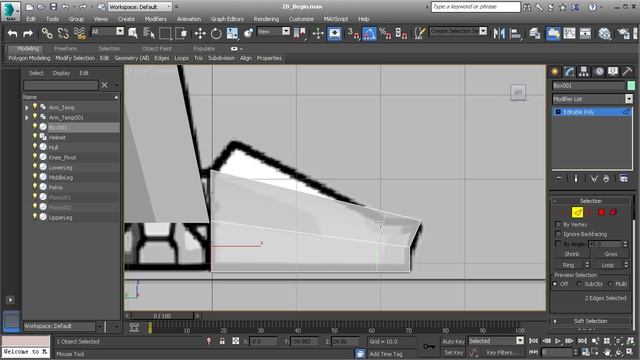Toggle visibility bulb of the Pelvis object
Screen dimensions: 640x360
coord(35,187)
